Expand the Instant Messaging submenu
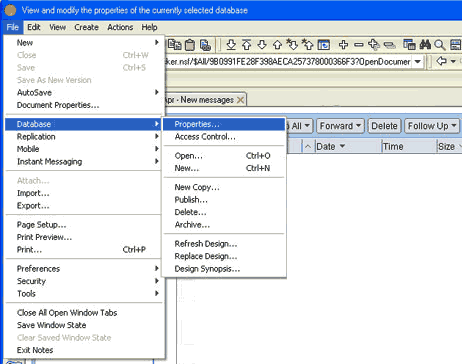 (x=157, y=161)
